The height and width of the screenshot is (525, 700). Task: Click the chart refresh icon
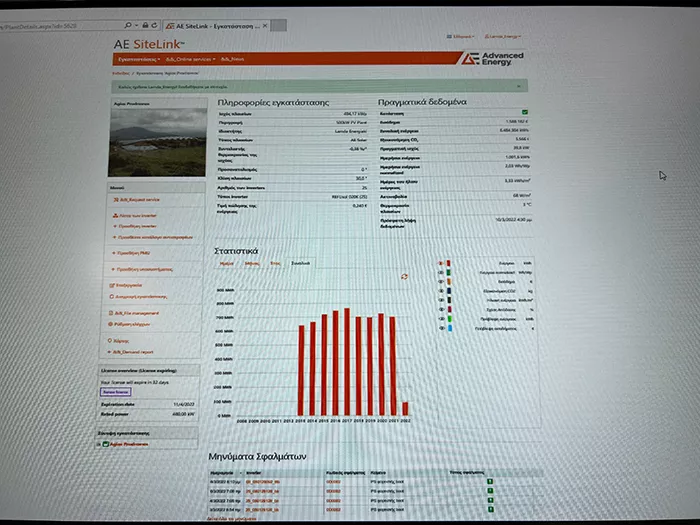(404, 276)
